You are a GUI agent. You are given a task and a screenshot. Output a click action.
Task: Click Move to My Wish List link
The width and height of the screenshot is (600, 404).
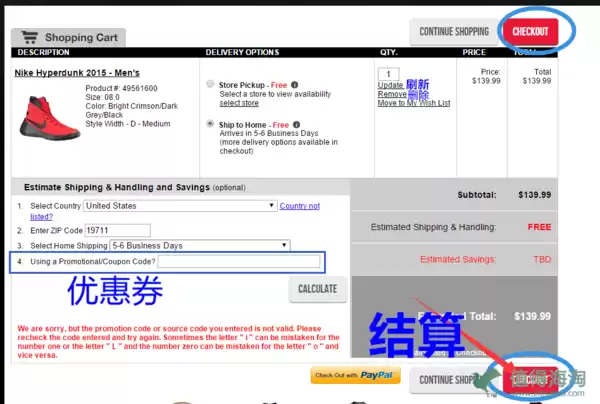(414, 103)
